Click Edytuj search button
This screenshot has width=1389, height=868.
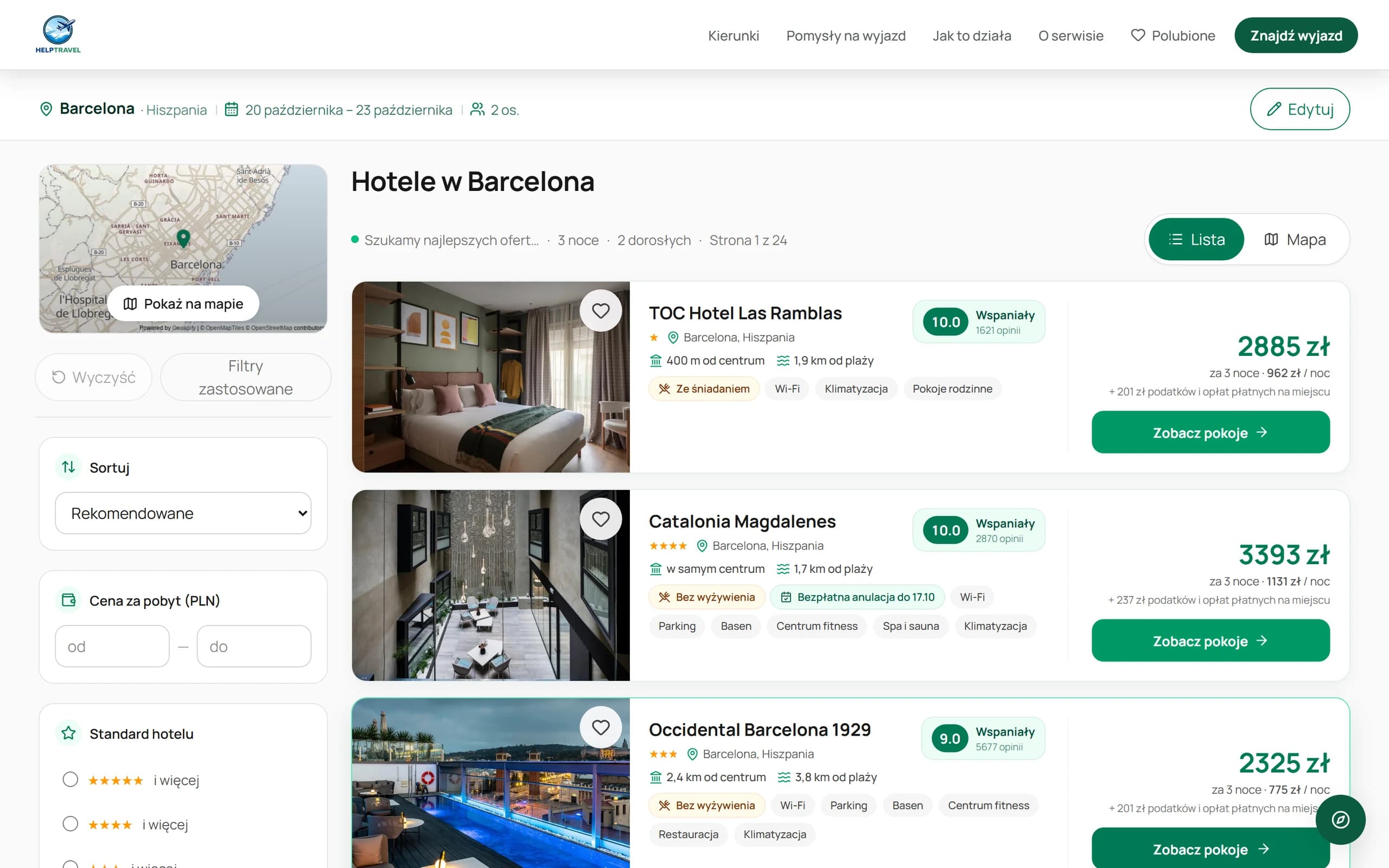click(1299, 109)
